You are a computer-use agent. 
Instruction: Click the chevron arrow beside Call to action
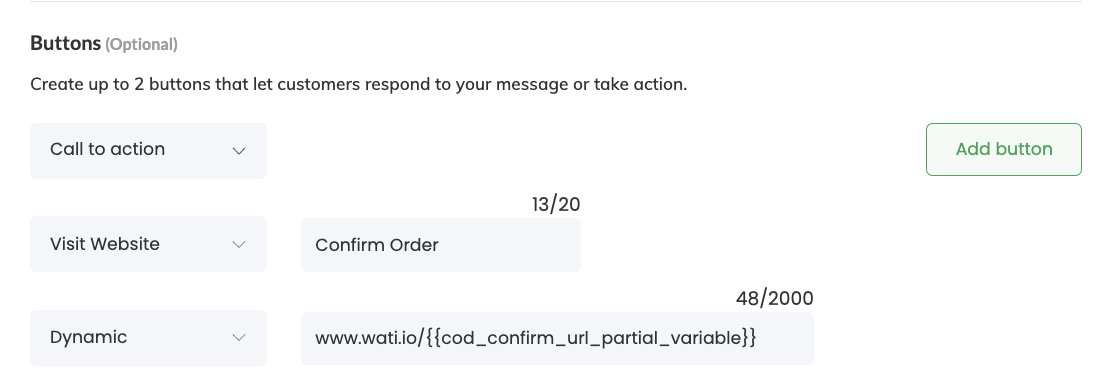239,151
